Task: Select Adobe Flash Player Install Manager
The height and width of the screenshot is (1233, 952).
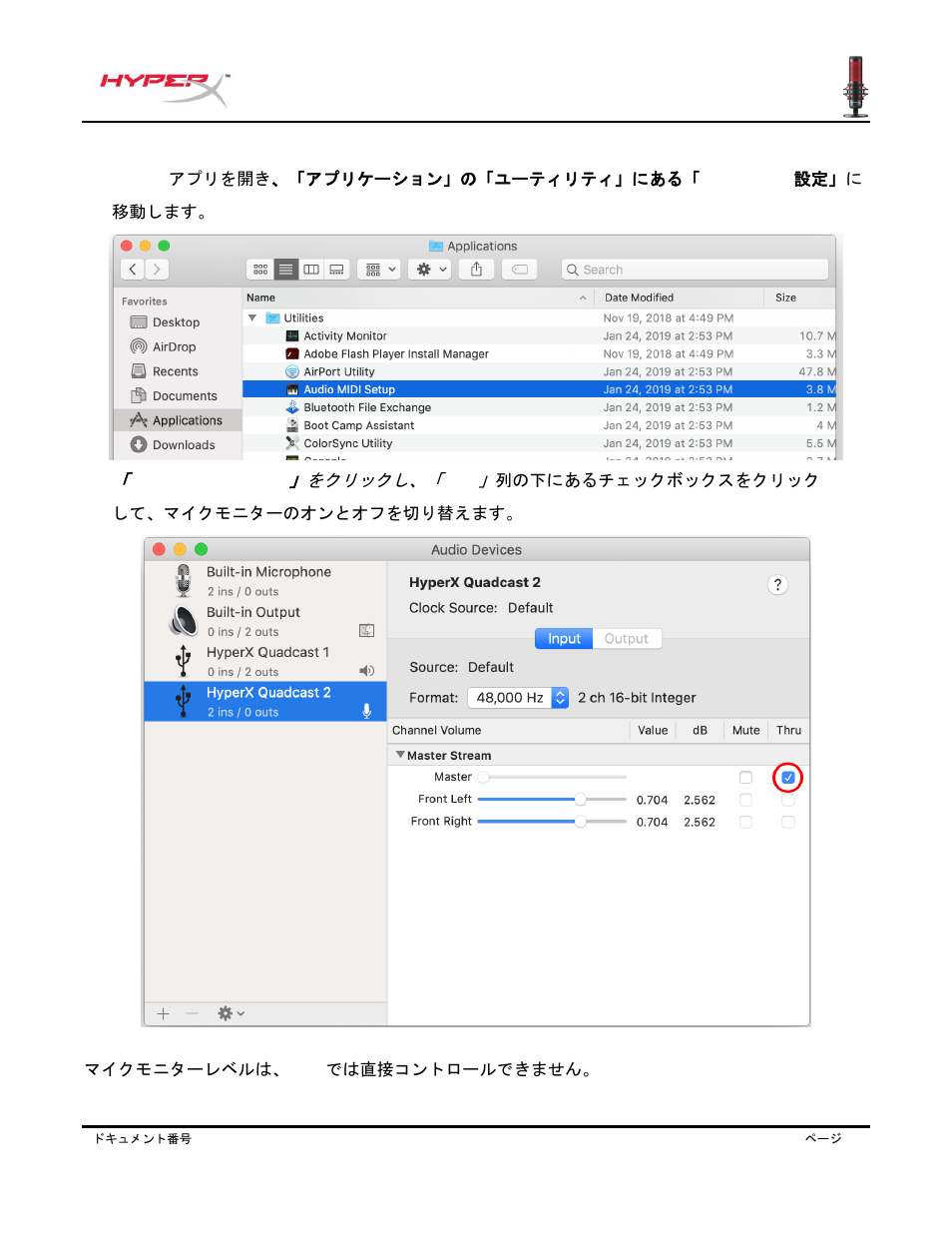Action: click(539, 354)
